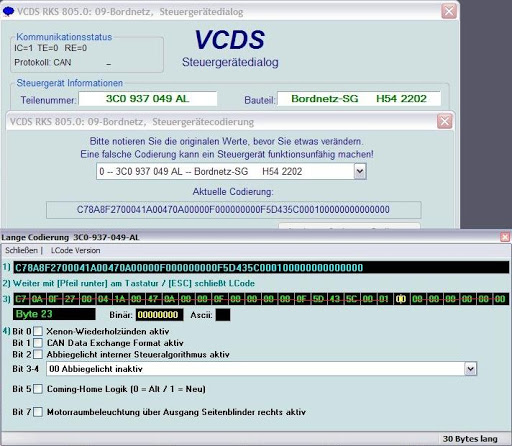Enable Motorraumbeleuchtung über Seitenblinder rechts (Bit 7)

pyautogui.click(x=38, y=412)
